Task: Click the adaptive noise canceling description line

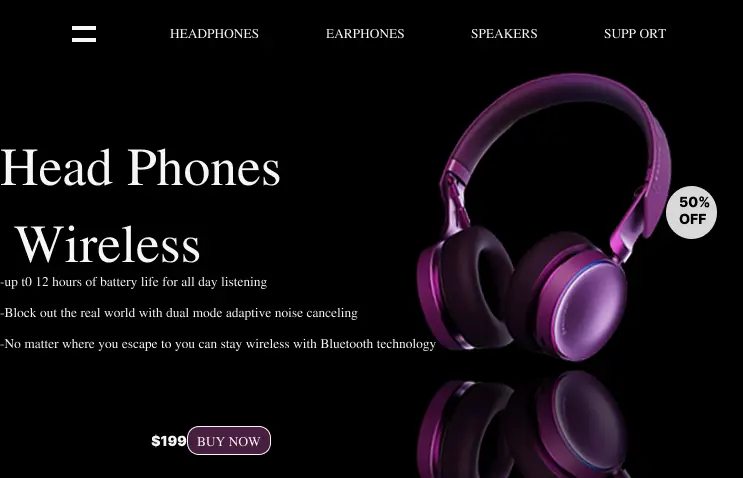Action: pyautogui.click(x=179, y=313)
